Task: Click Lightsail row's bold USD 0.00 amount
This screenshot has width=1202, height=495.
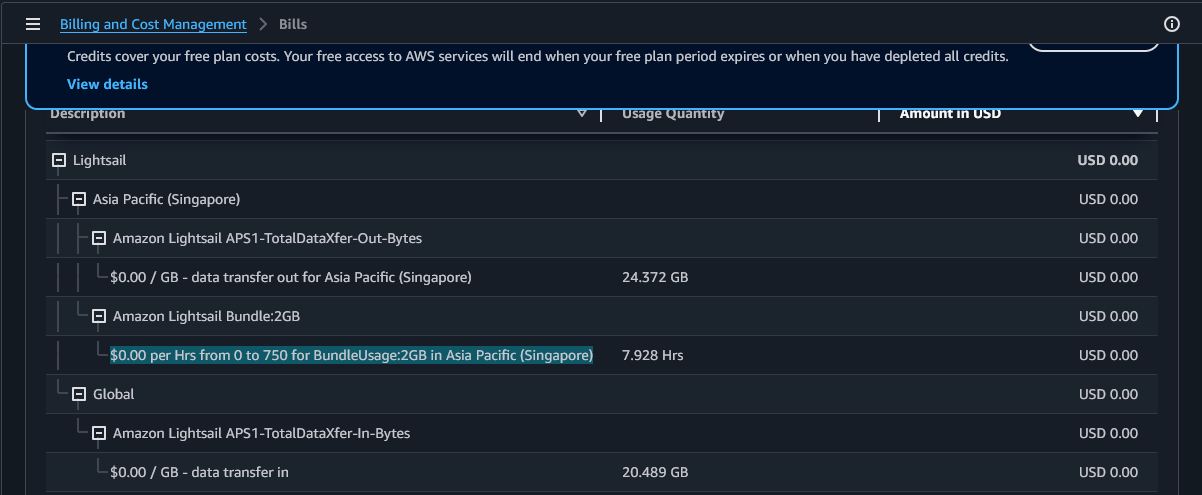Action: click(1108, 160)
